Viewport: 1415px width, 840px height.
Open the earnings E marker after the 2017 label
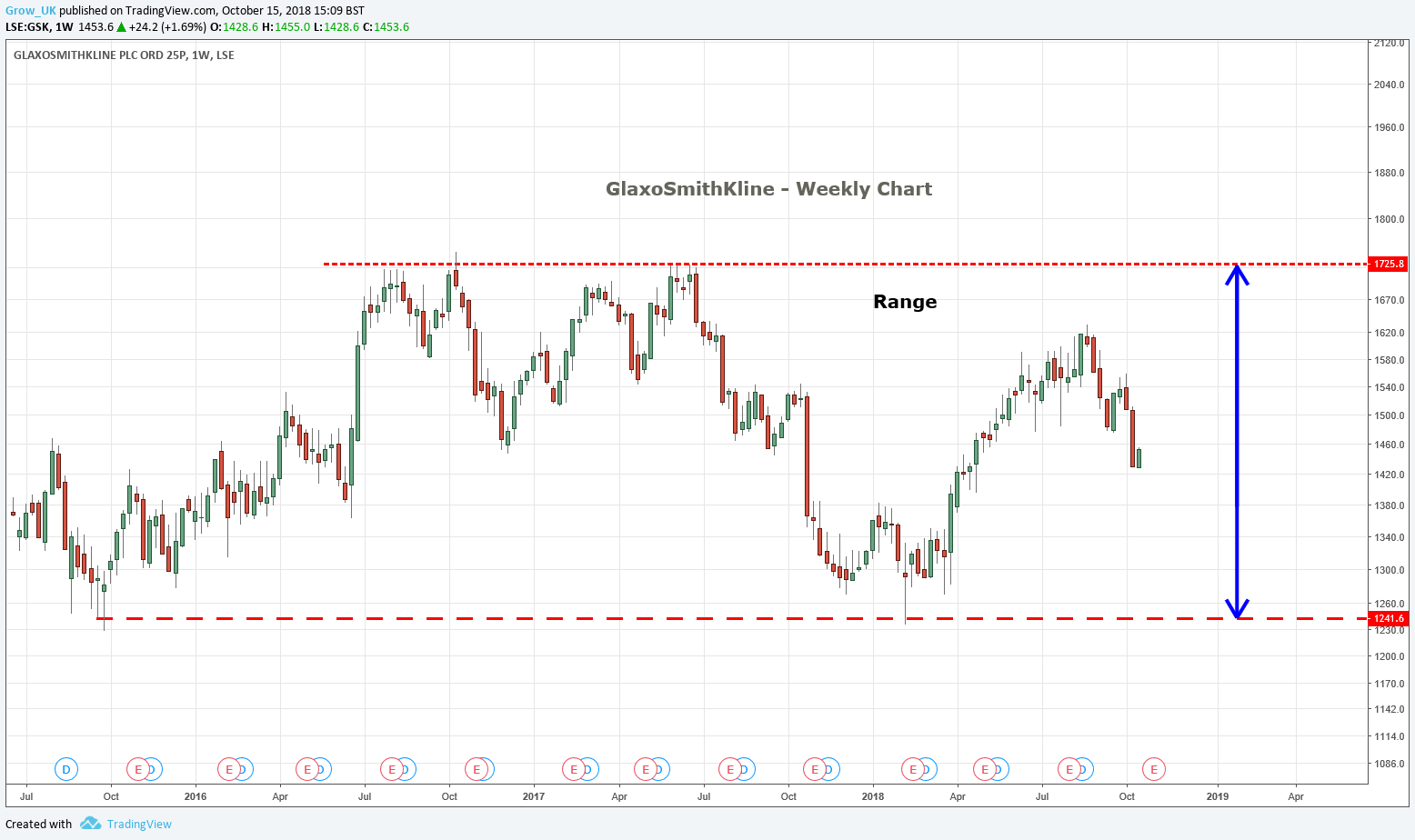click(x=574, y=770)
